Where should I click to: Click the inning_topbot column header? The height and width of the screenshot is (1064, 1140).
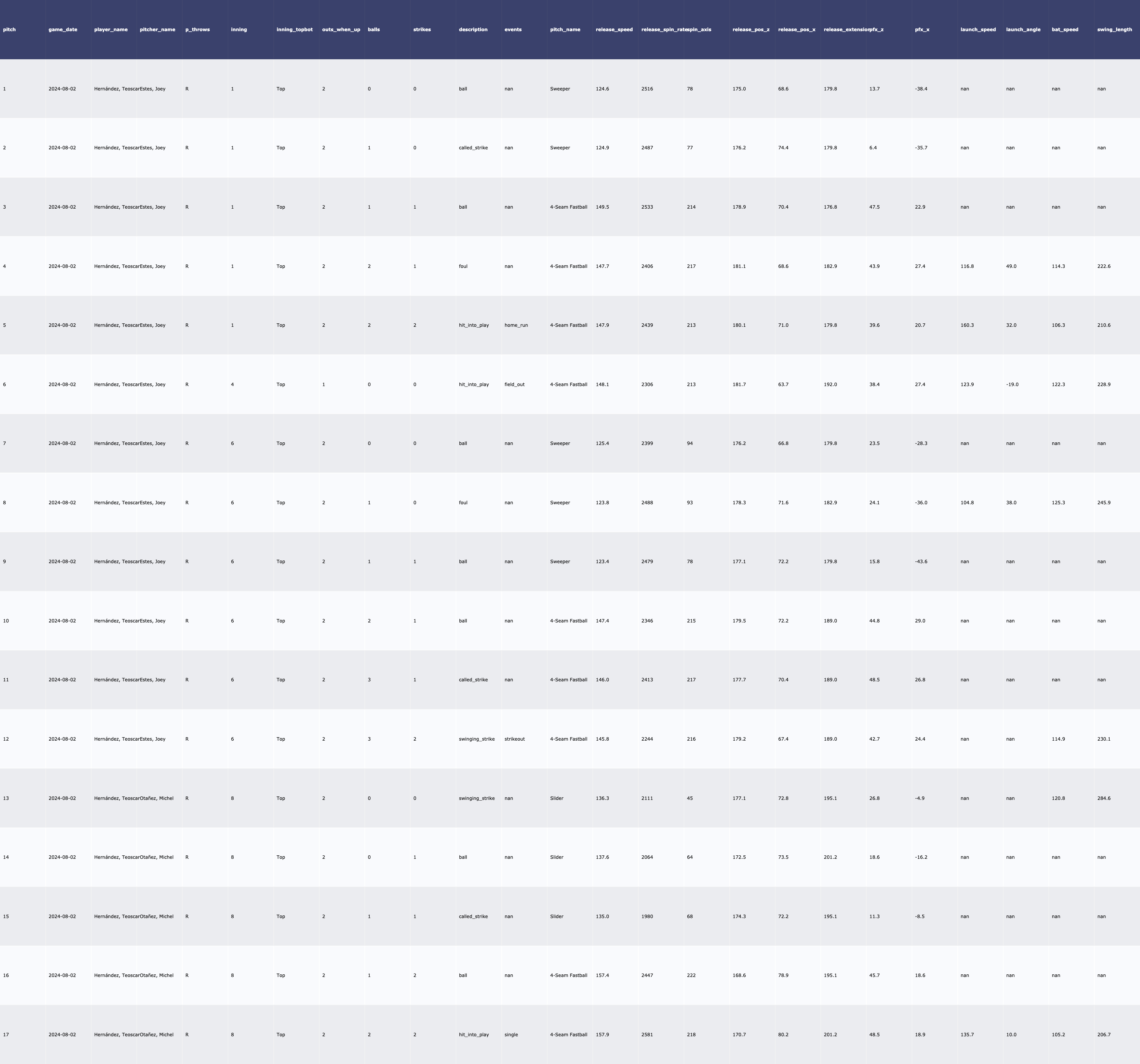[x=294, y=29]
